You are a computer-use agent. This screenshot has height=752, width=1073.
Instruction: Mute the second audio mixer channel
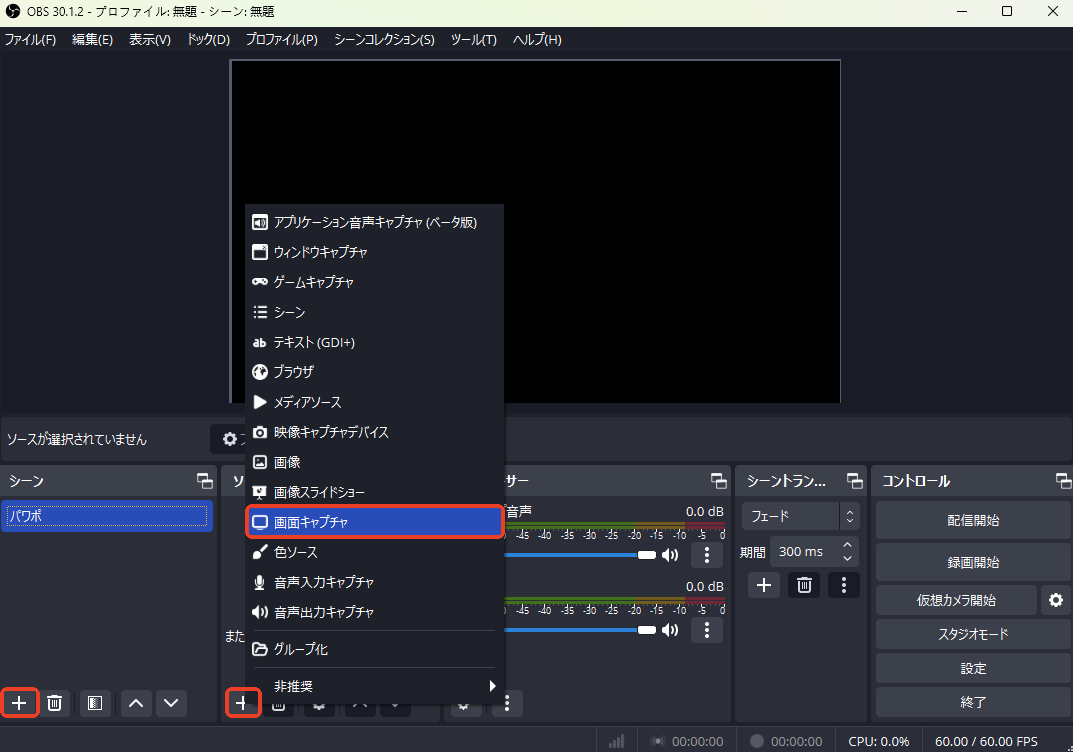click(x=670, y=630)
